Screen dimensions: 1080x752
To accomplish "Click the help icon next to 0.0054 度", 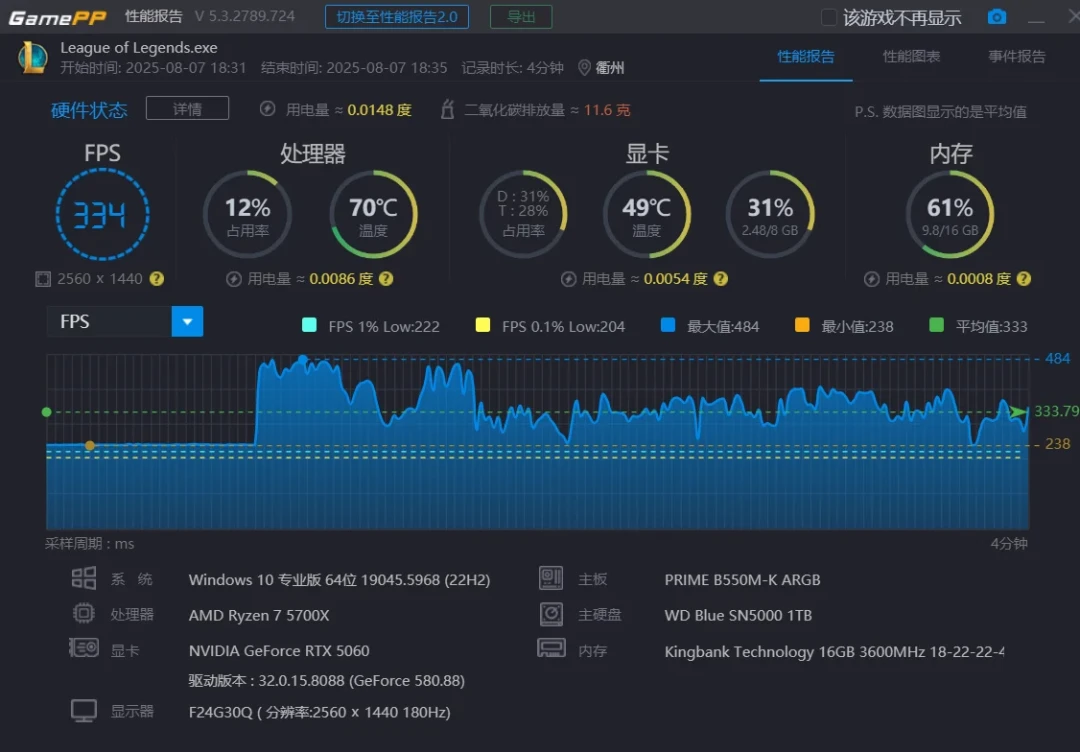I will pos(720,278).
